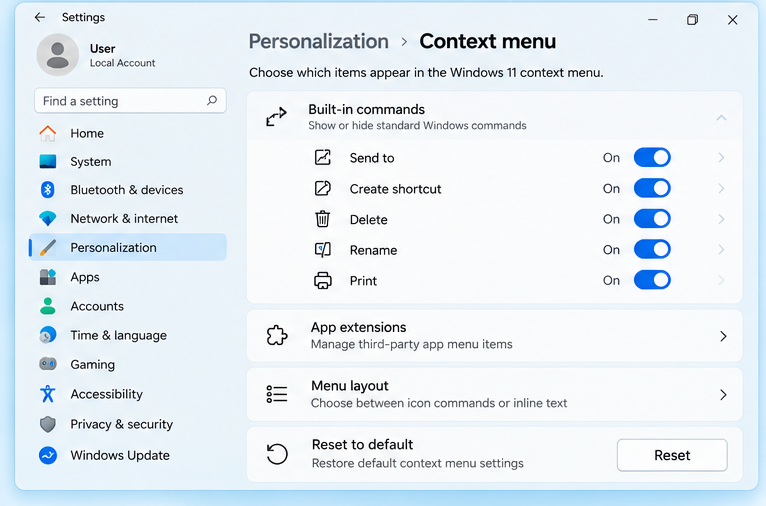766x506 pixels.
Task: Select Network & internet
Action: 128,218
